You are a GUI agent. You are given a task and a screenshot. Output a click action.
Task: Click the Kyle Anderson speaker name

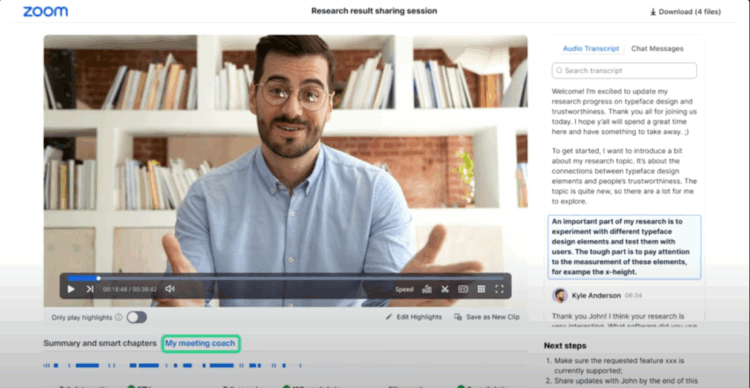click(596, 296)
